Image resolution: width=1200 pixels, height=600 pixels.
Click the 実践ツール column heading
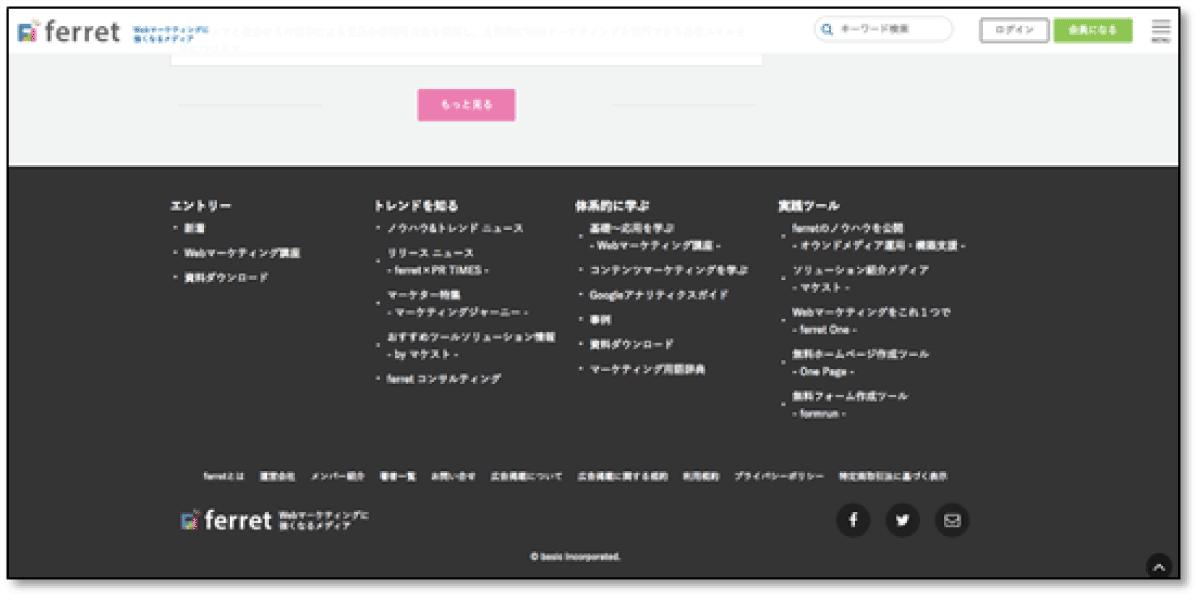point(809,206)
